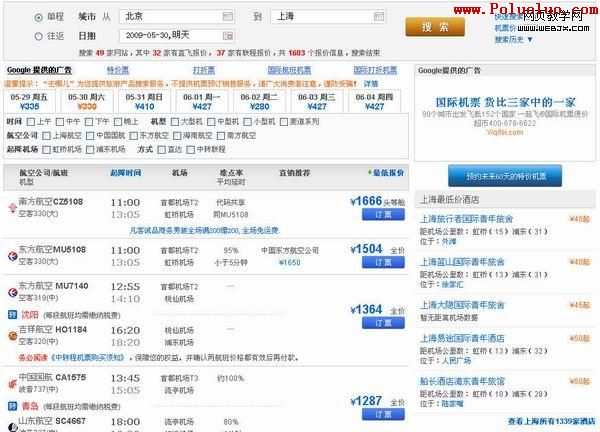Screen dimensions: 600x432
Task: Click the 吉祥航空 logo on HO1184 row
Action: click(x=13, y=336)
